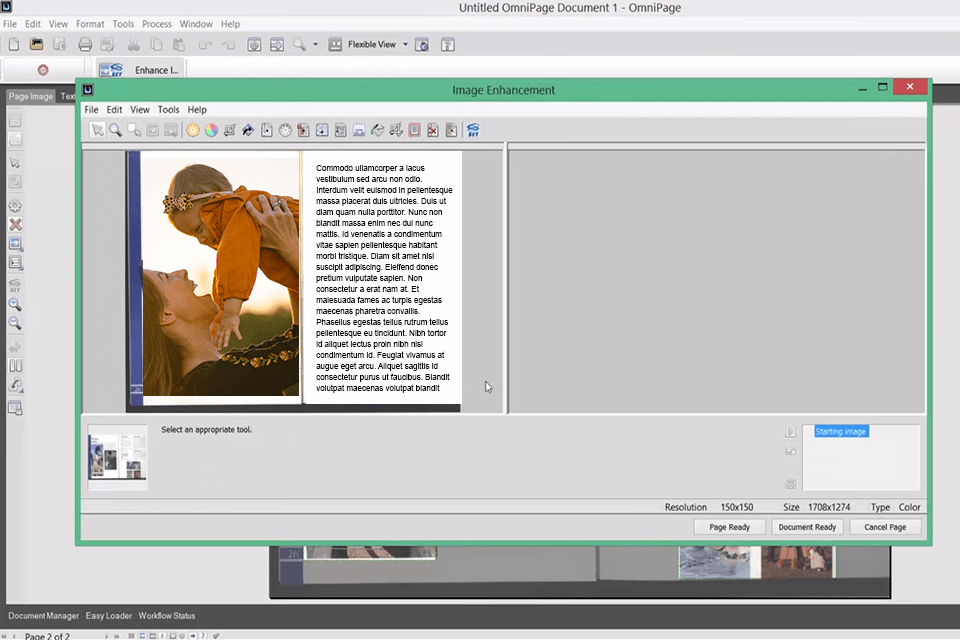Open the Easy Loader tab
The image size is (960, 640).
point(108,616)
